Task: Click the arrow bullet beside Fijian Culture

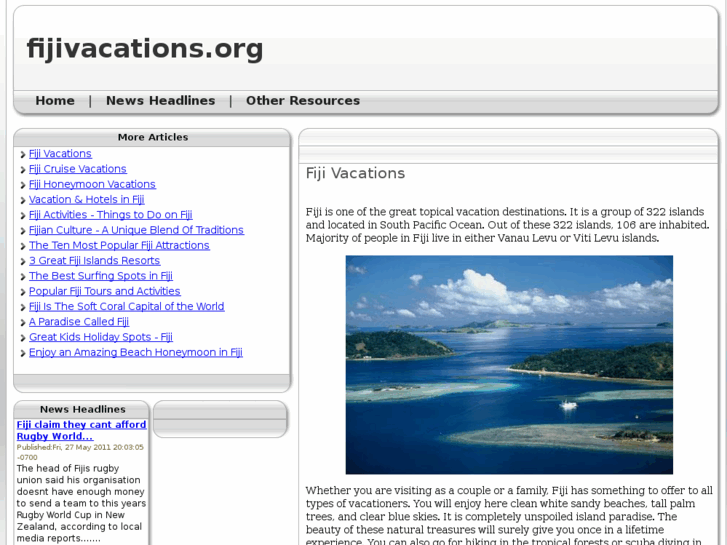Action: pyautogui.click(x=23, y=231)
